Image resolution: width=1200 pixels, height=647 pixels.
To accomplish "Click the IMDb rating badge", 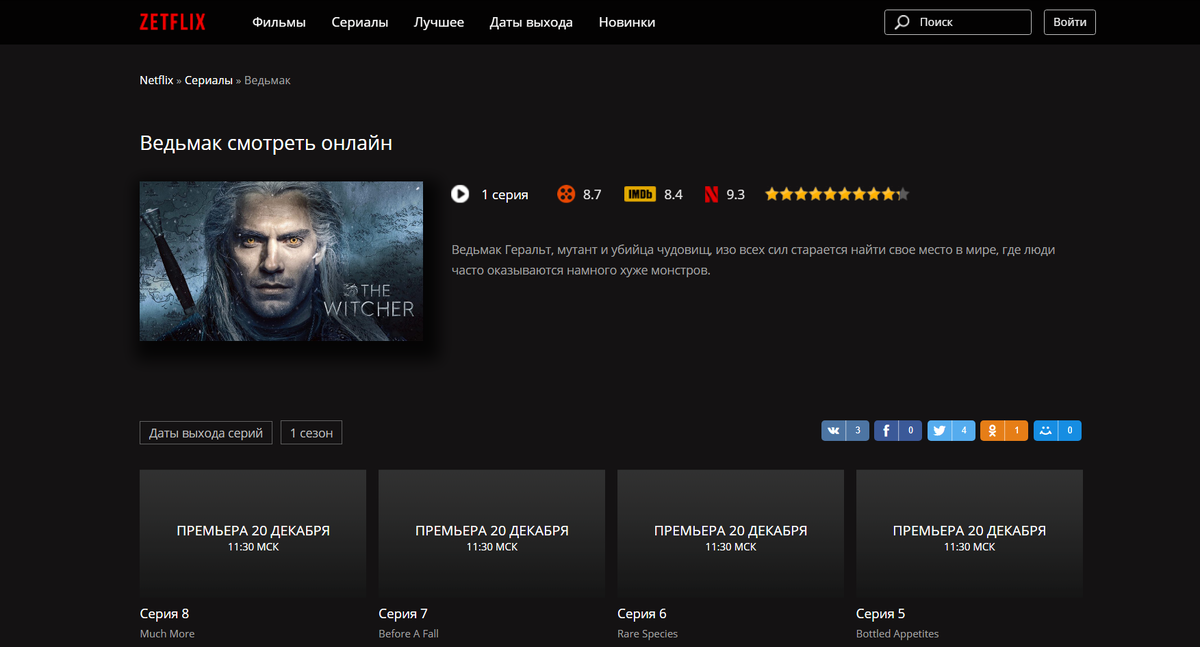I will [x=640, y=194].
